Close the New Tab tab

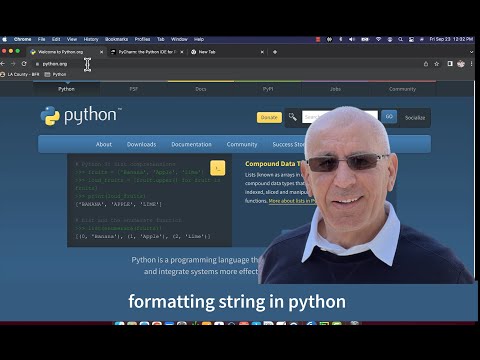(x=262, y=52)
